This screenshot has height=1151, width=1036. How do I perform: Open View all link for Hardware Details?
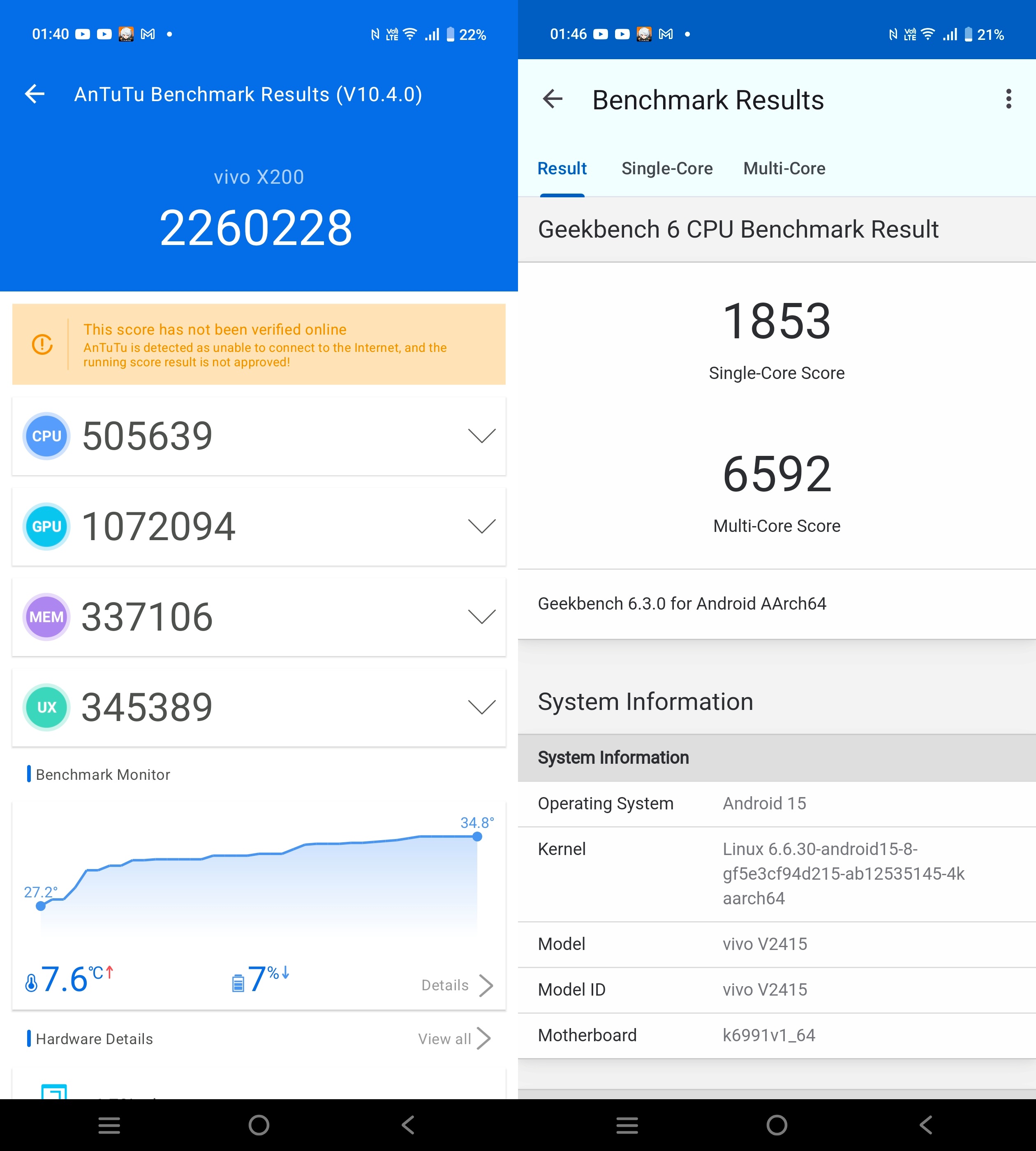(444, 1039)
